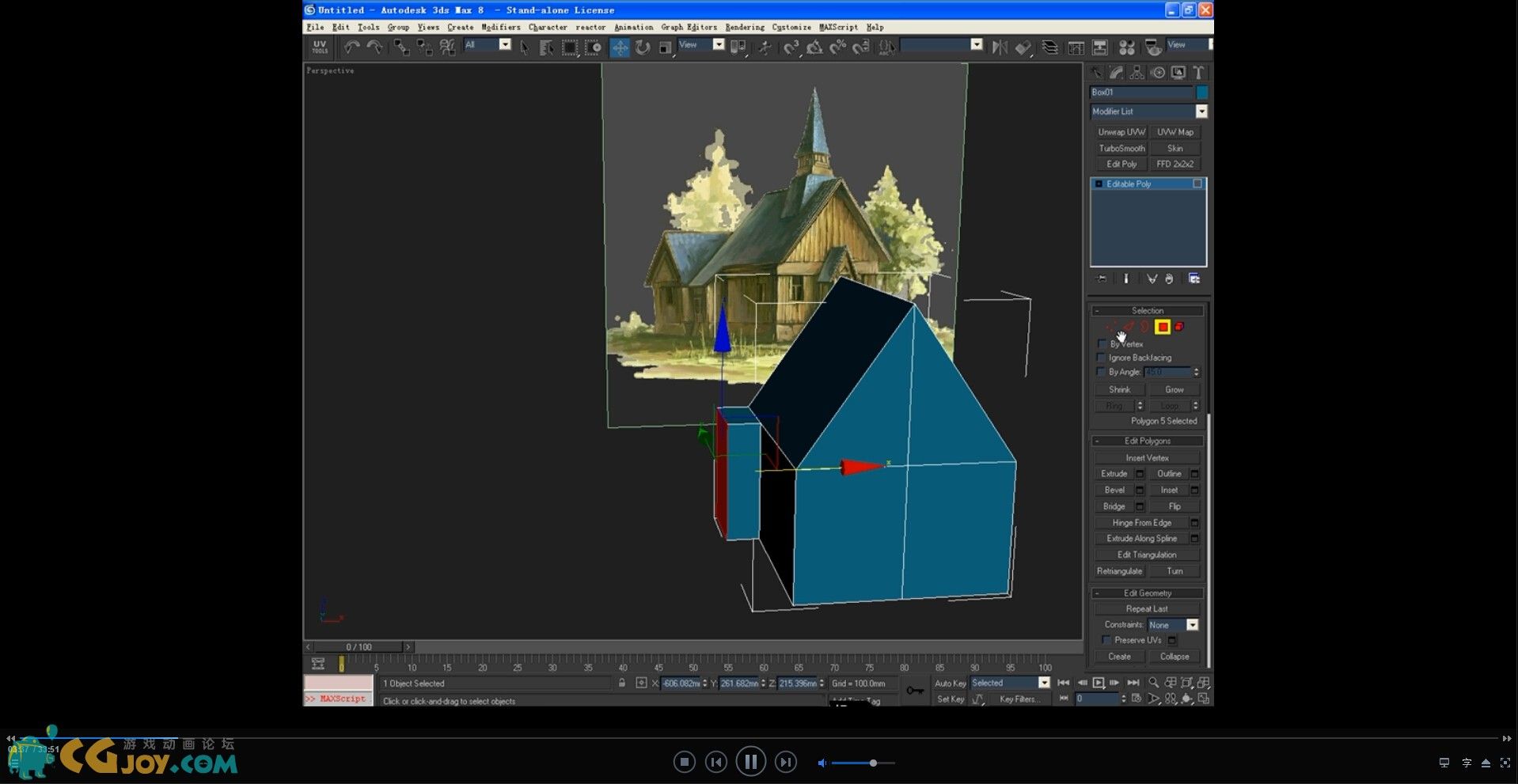Select the Edge sub-object level icon

click(1129, 327)
